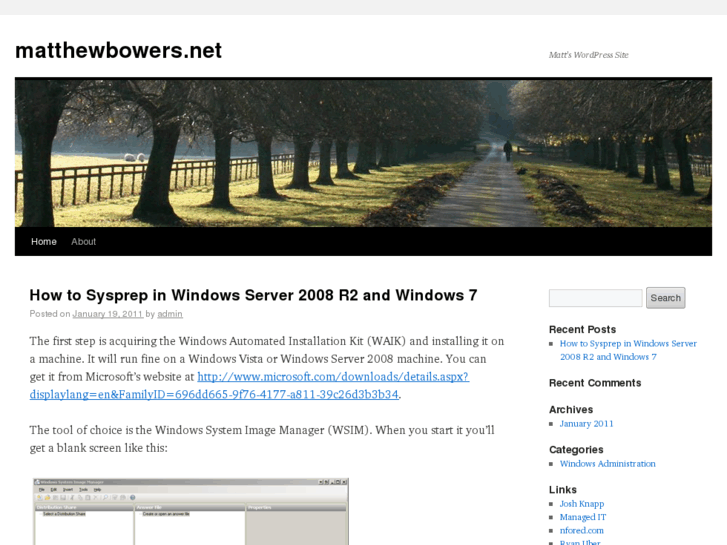Image resolution: width=727 pixels, height=545 pixels.
Task: Follow the microsoft.com downloads details link
Action: [249, 385]
